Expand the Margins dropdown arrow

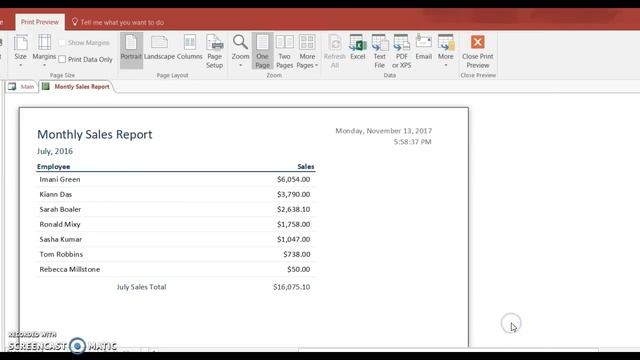(x=44, y=65)
